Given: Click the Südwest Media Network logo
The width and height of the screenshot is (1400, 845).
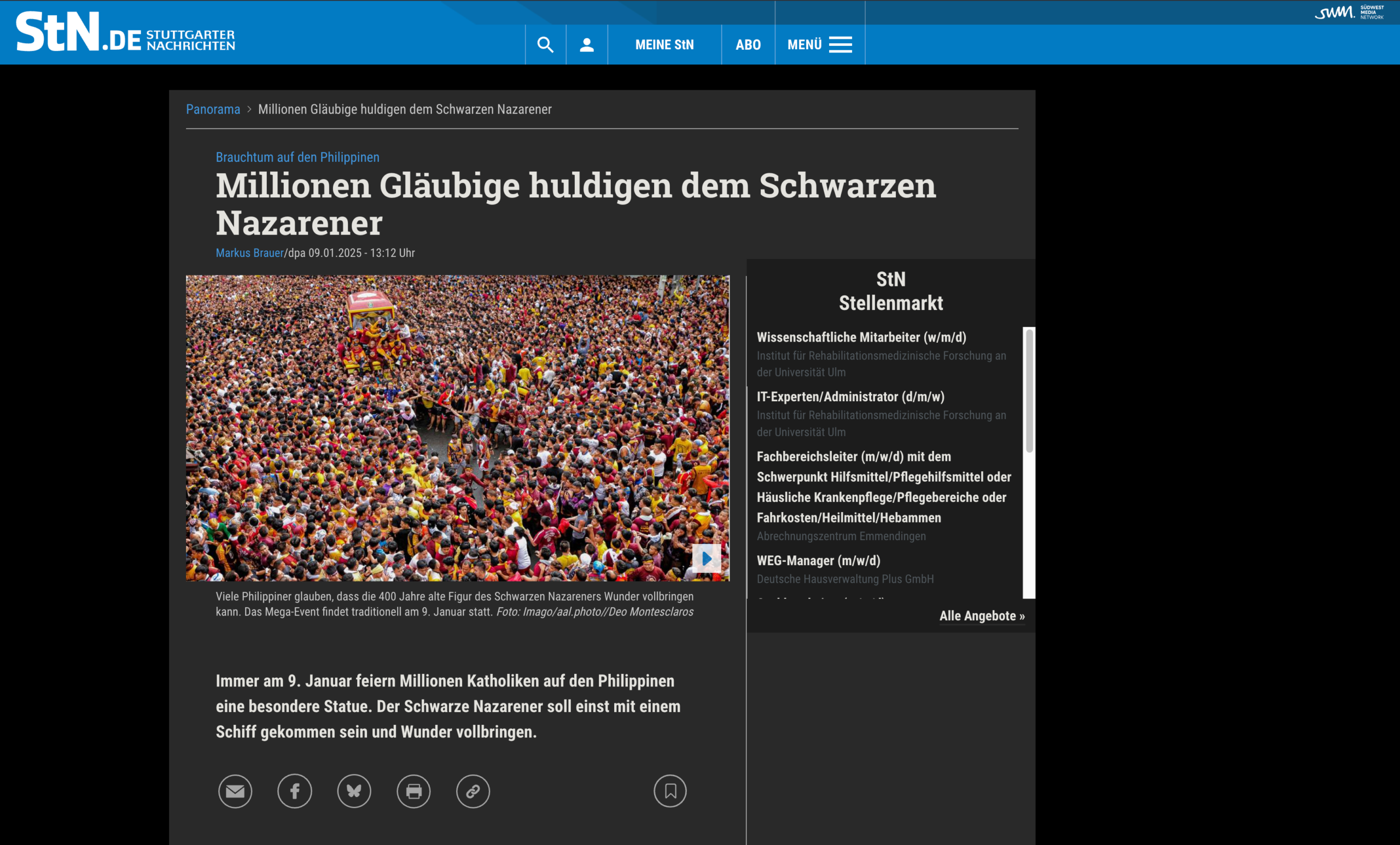Looking at the screenshot, I should click(1352, 13).
